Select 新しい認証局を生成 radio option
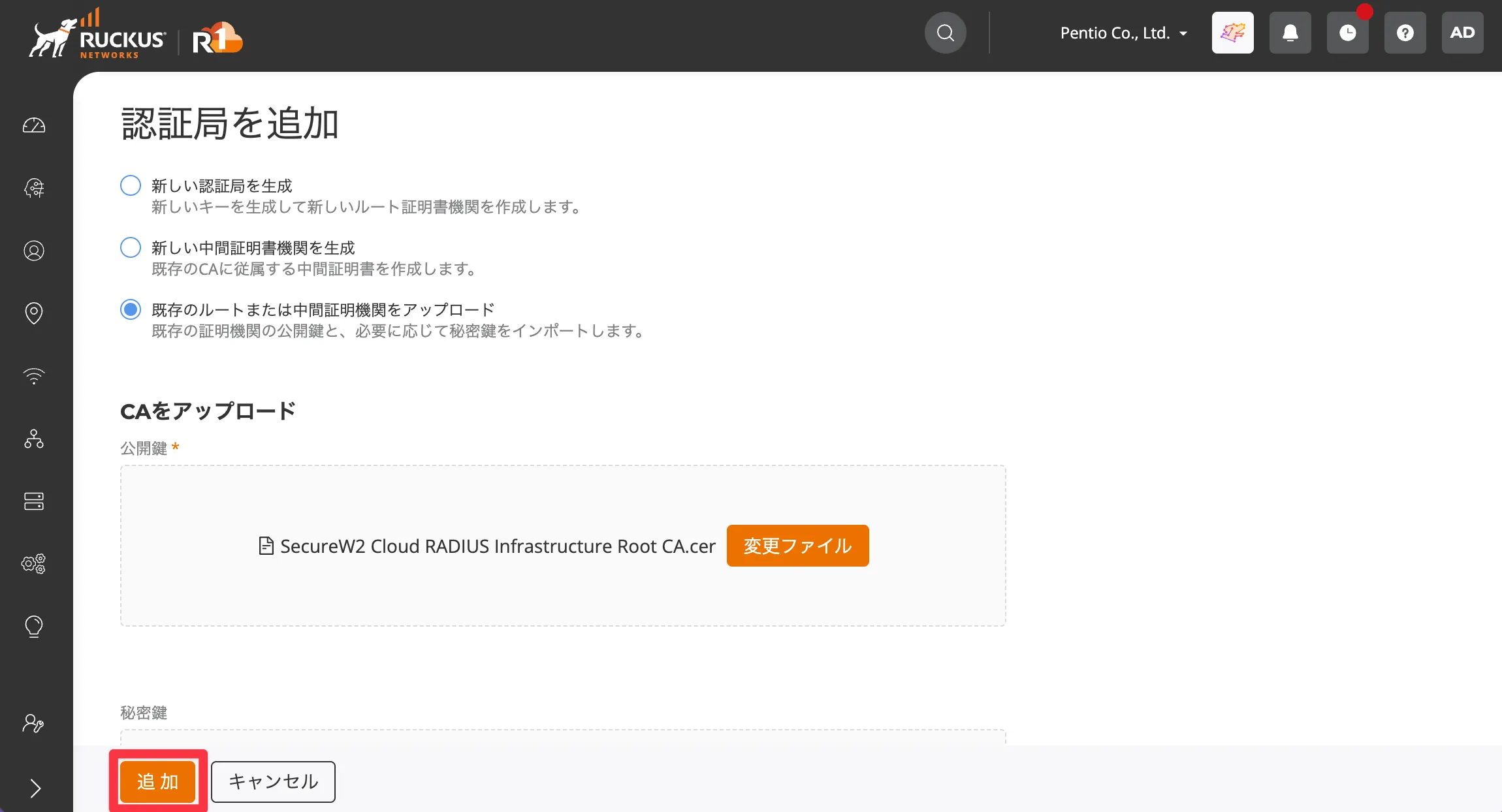The image size is (1502, 812). coord(131,185)
